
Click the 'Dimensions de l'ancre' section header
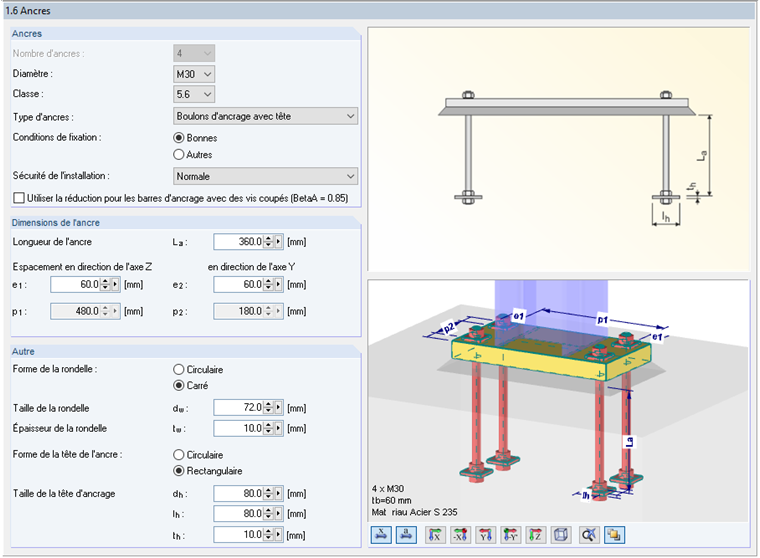[x=56, y=223]
